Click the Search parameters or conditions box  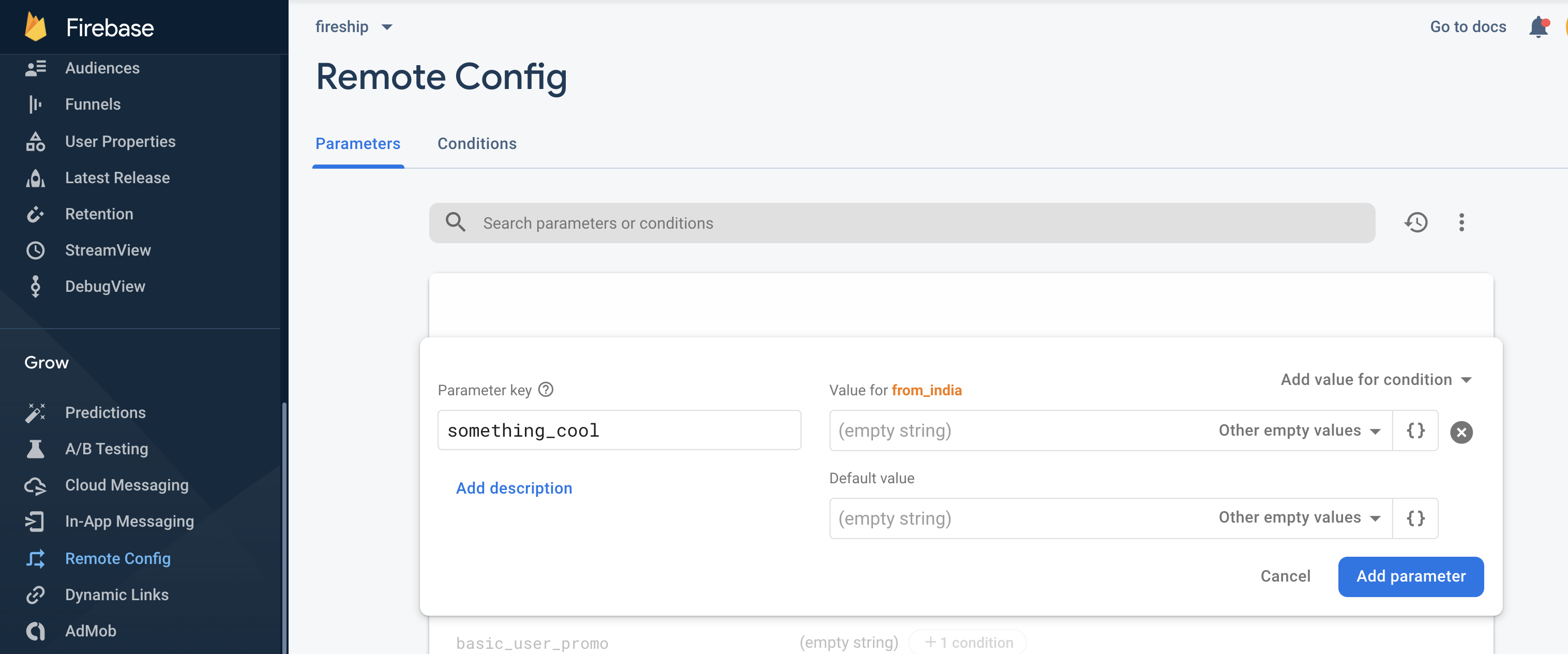click(x=902, y=223)
